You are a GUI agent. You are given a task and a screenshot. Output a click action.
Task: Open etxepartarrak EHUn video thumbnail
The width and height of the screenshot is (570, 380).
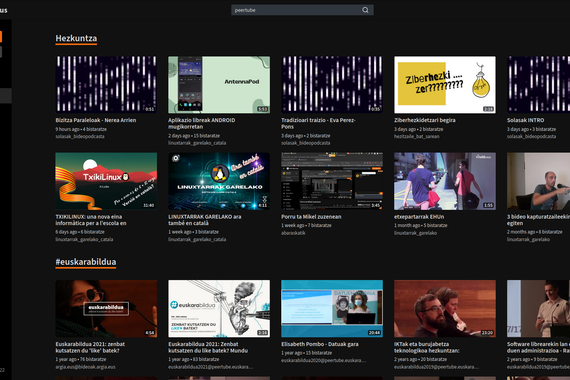[x=445, y=181]
